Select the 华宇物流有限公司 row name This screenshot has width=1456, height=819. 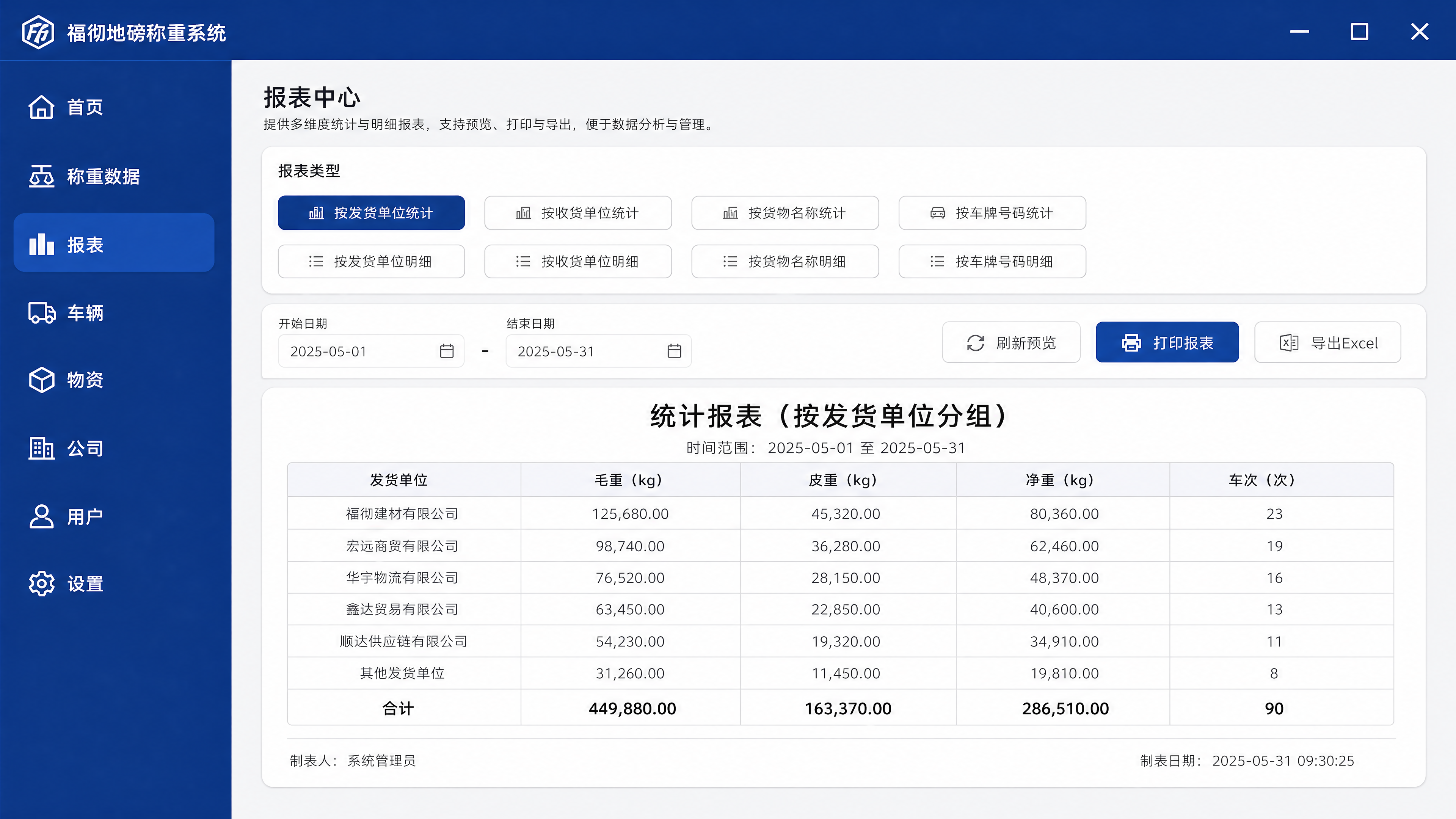click(x=402, y=577)
